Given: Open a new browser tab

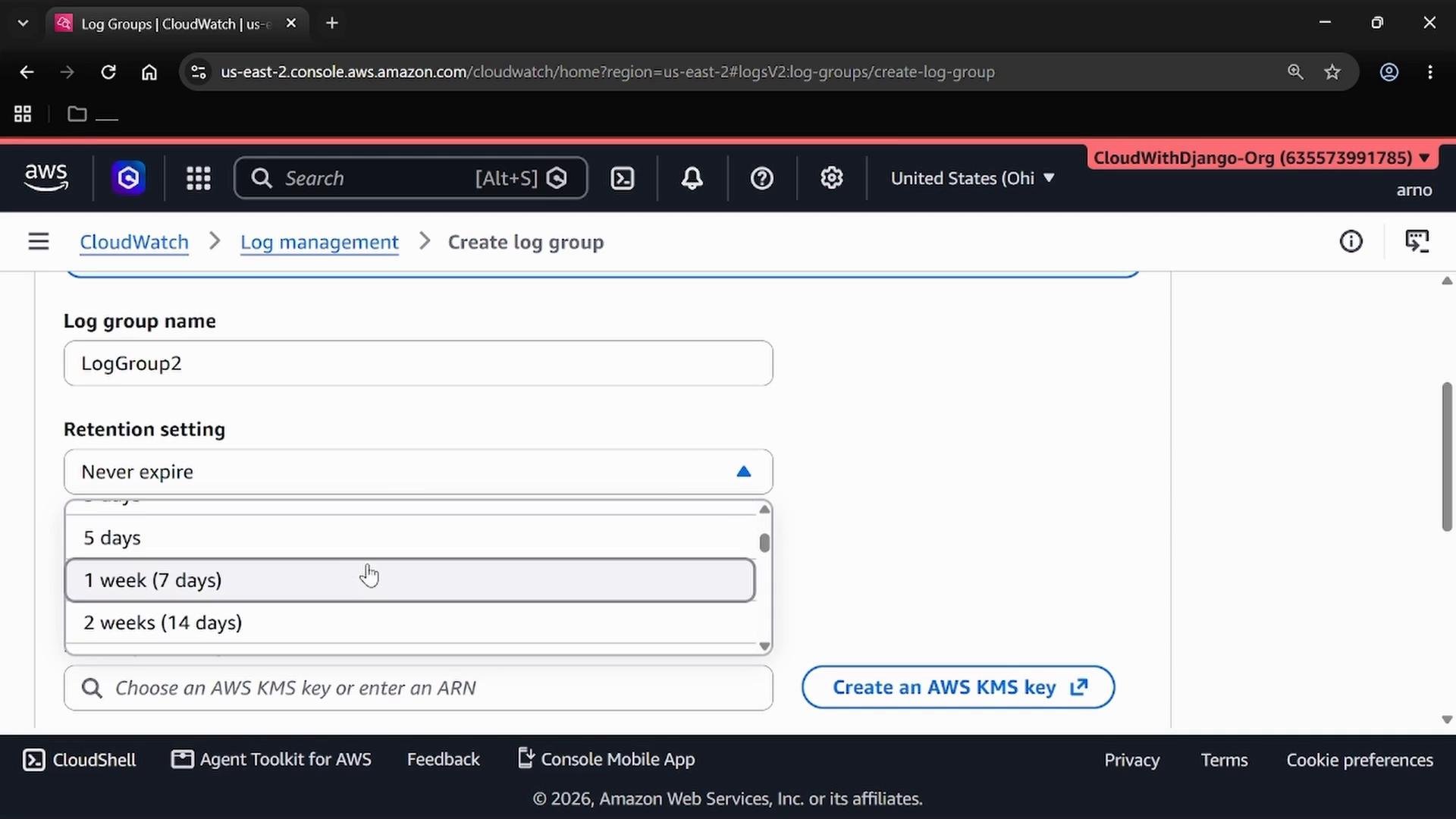Looking at the screenshot, I should coord(332,24).
